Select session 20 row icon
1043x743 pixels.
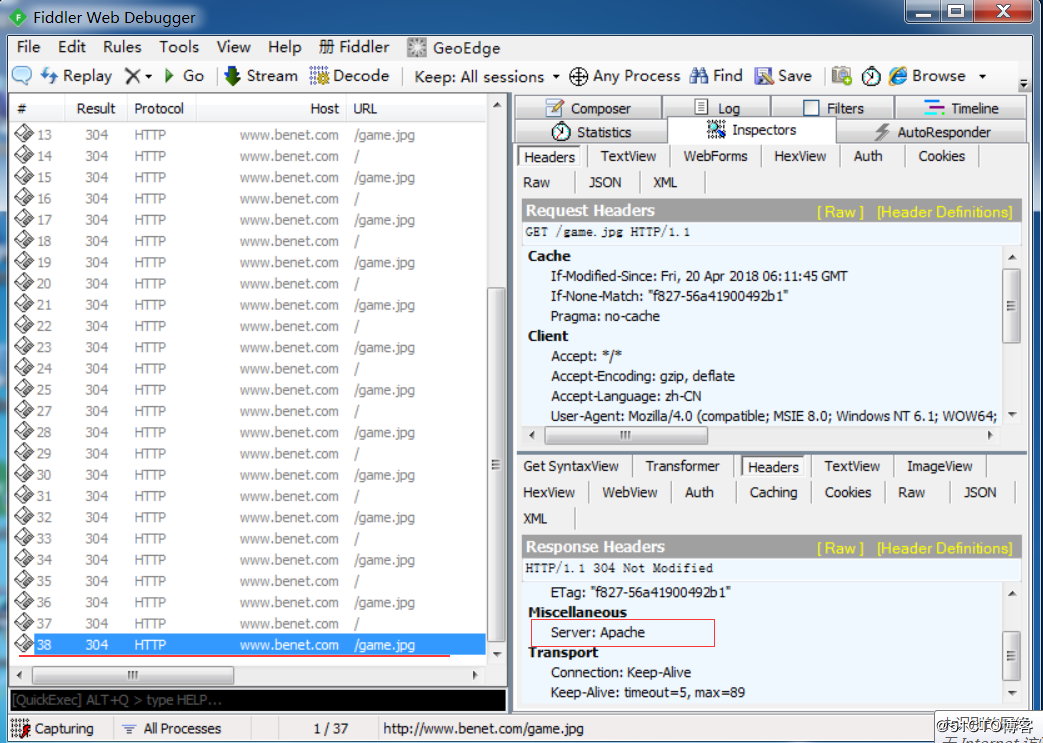24,283
